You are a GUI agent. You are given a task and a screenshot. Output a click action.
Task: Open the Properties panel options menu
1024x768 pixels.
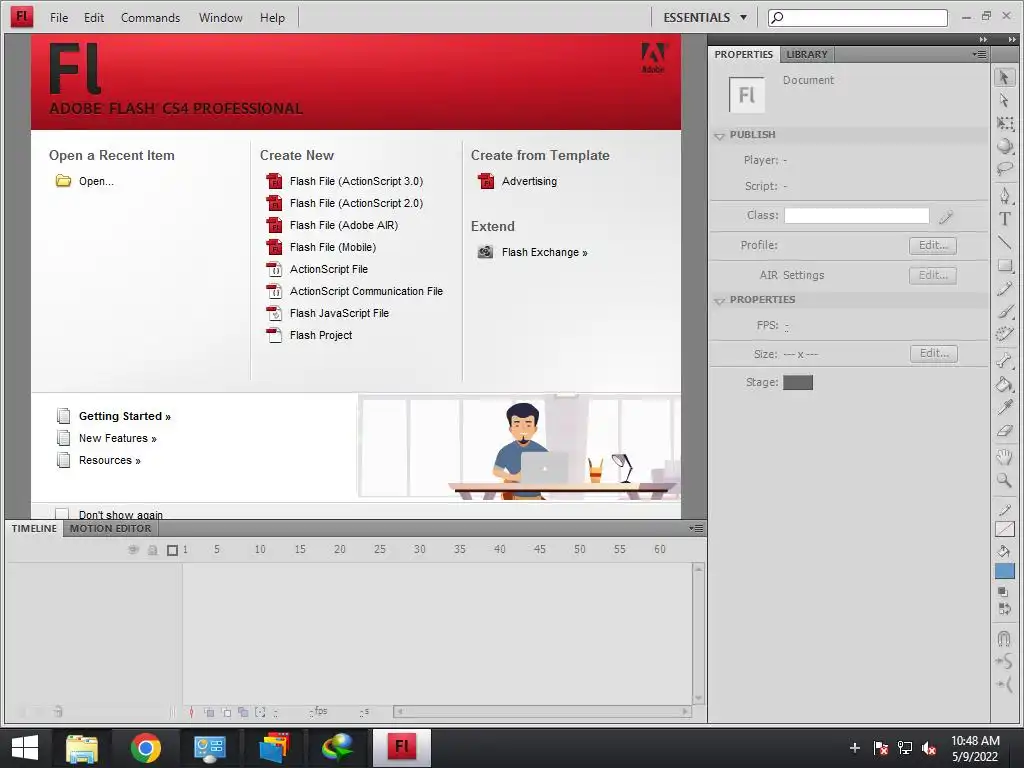(980, 54)
